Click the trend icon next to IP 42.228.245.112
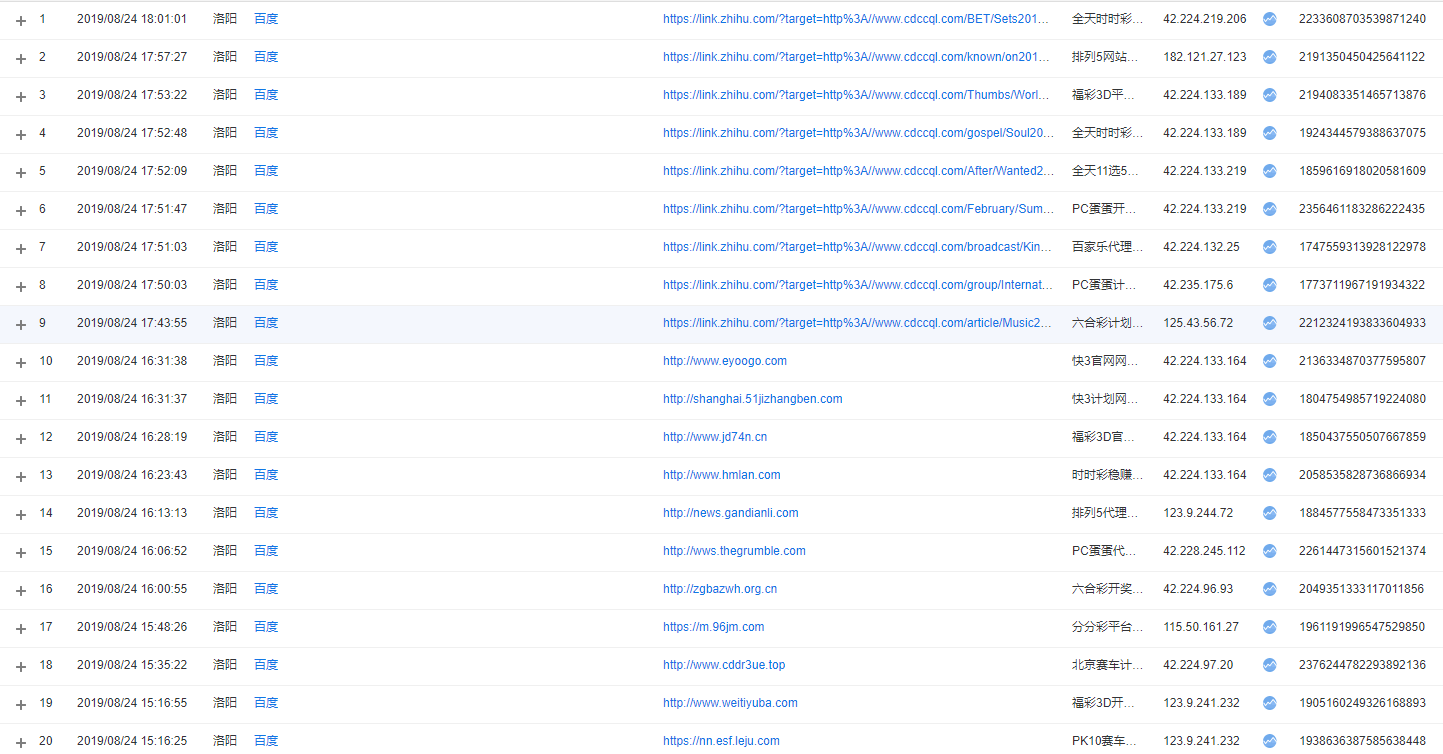The width and height of the screenshot is (1443, 754). point(1269,551)
